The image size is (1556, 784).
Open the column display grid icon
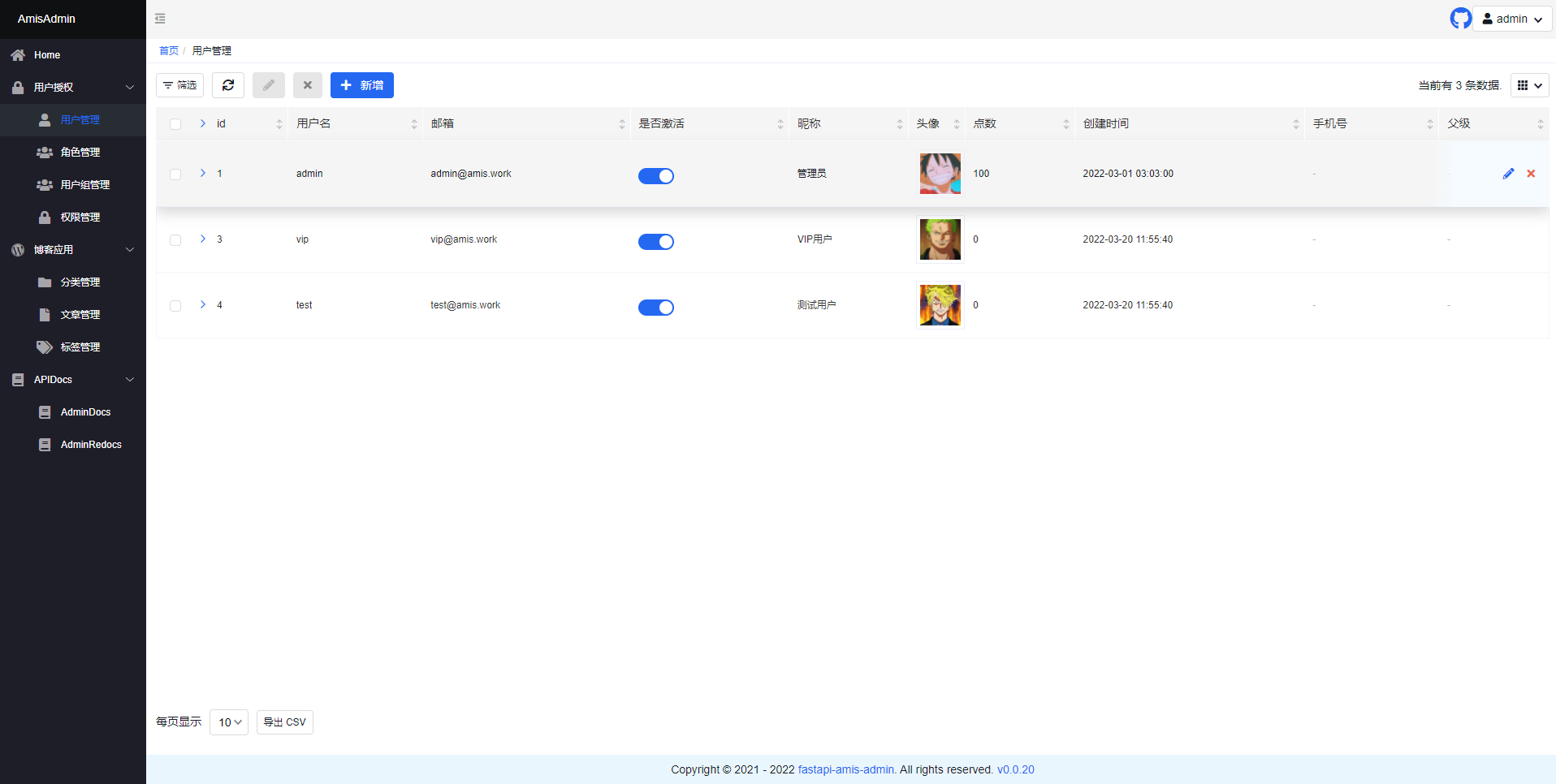pos(1530,85)
